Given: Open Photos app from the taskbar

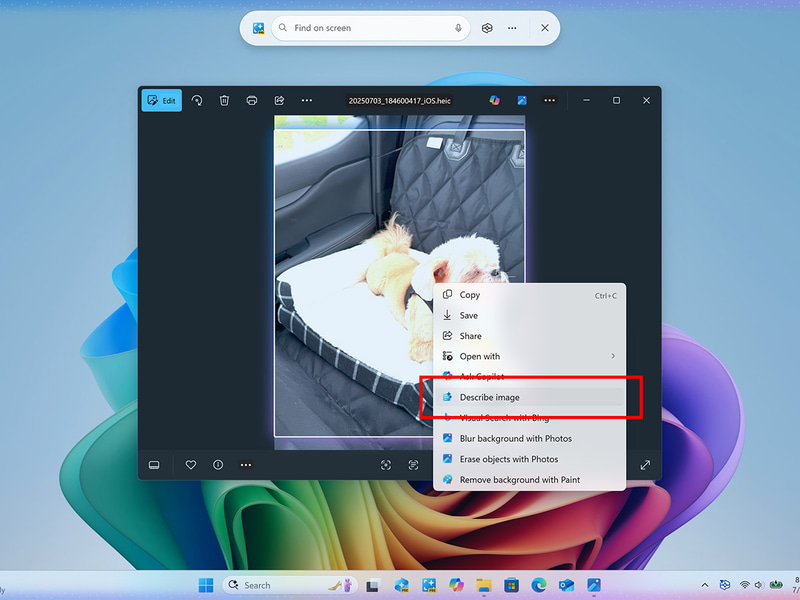Looking at the screenshot, I should click(594, 585).
